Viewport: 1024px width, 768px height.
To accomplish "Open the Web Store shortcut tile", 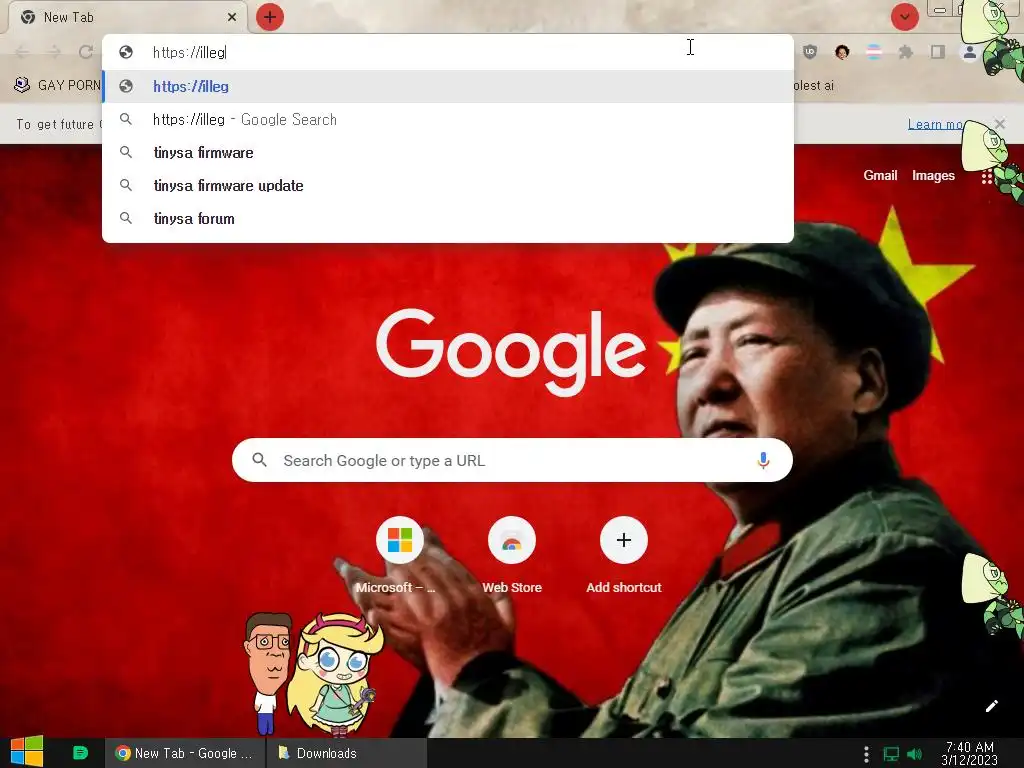I will pyautogui.click(x=512, y=555).
